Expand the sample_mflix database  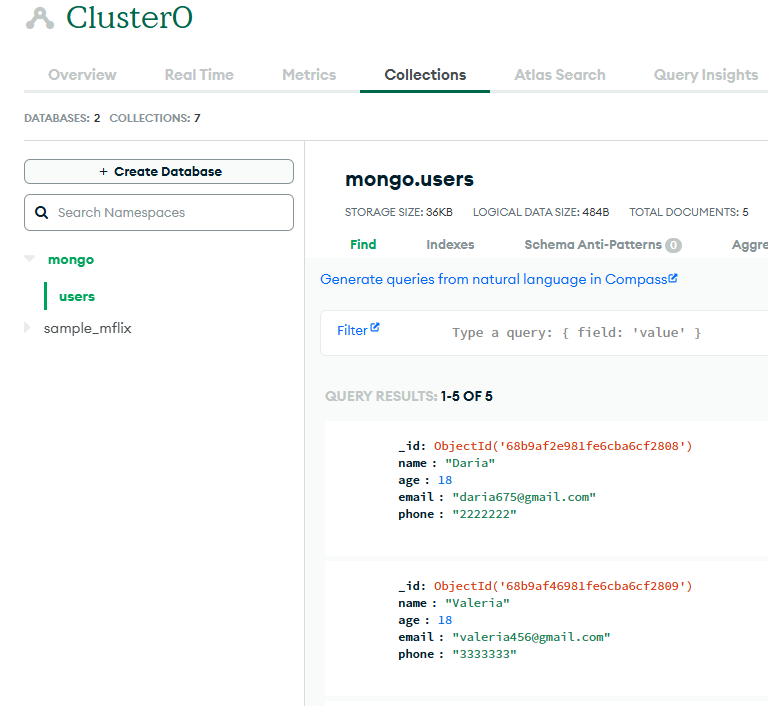pyautogui.click(x=28, y=328)
